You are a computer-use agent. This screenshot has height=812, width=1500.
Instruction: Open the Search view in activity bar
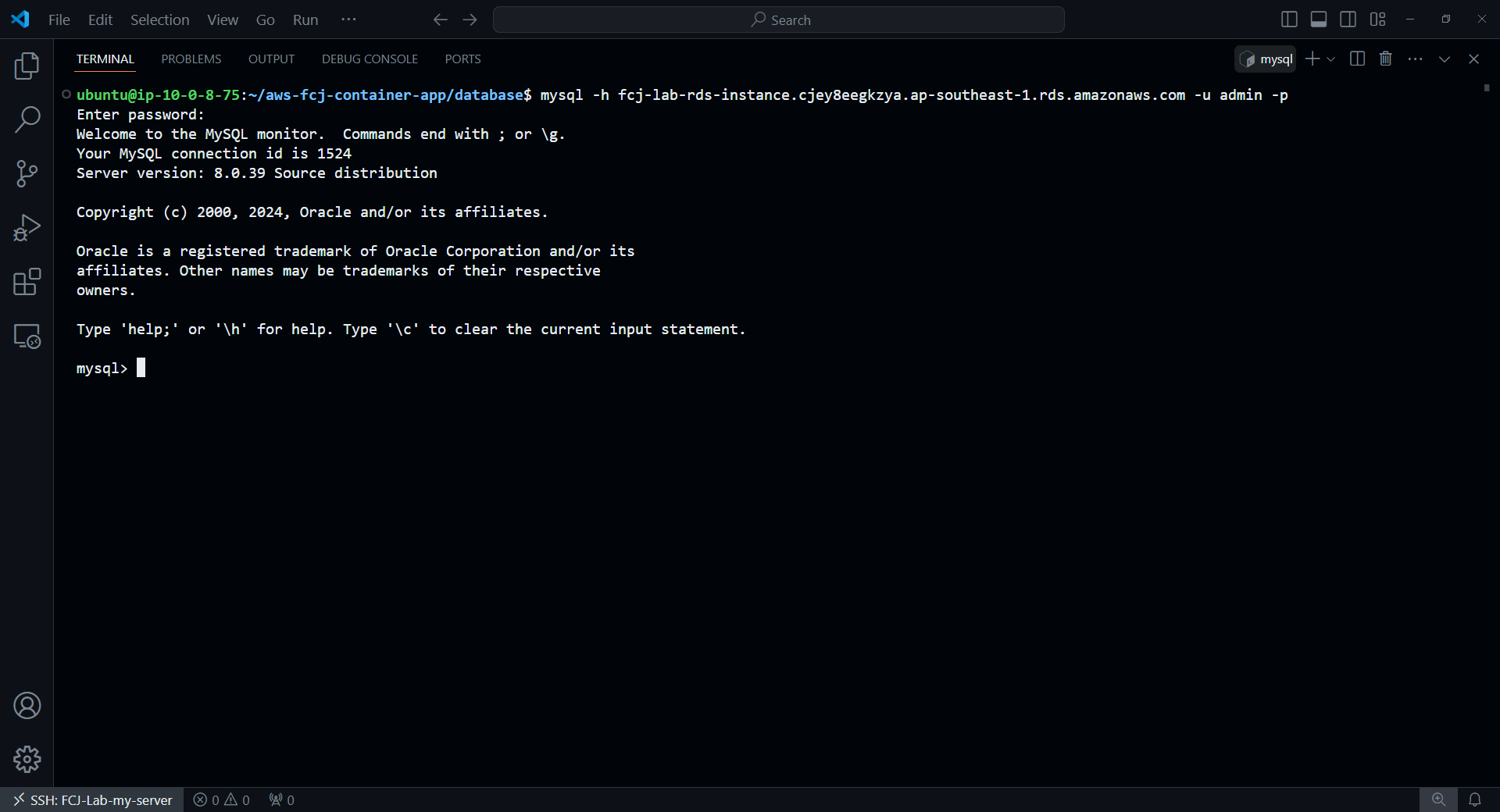coord(27,119)
